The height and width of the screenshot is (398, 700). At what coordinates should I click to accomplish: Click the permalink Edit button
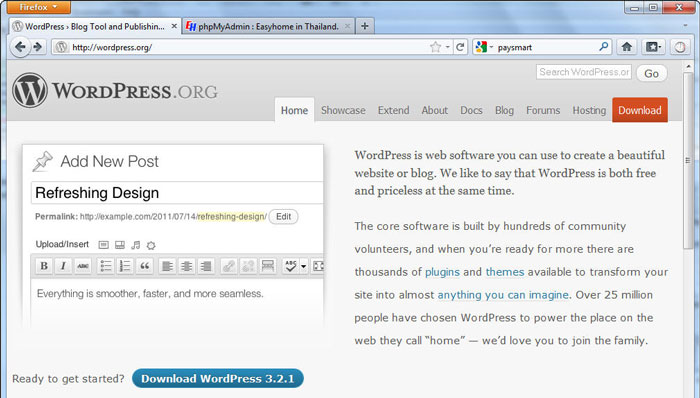(x=283, y=216)
